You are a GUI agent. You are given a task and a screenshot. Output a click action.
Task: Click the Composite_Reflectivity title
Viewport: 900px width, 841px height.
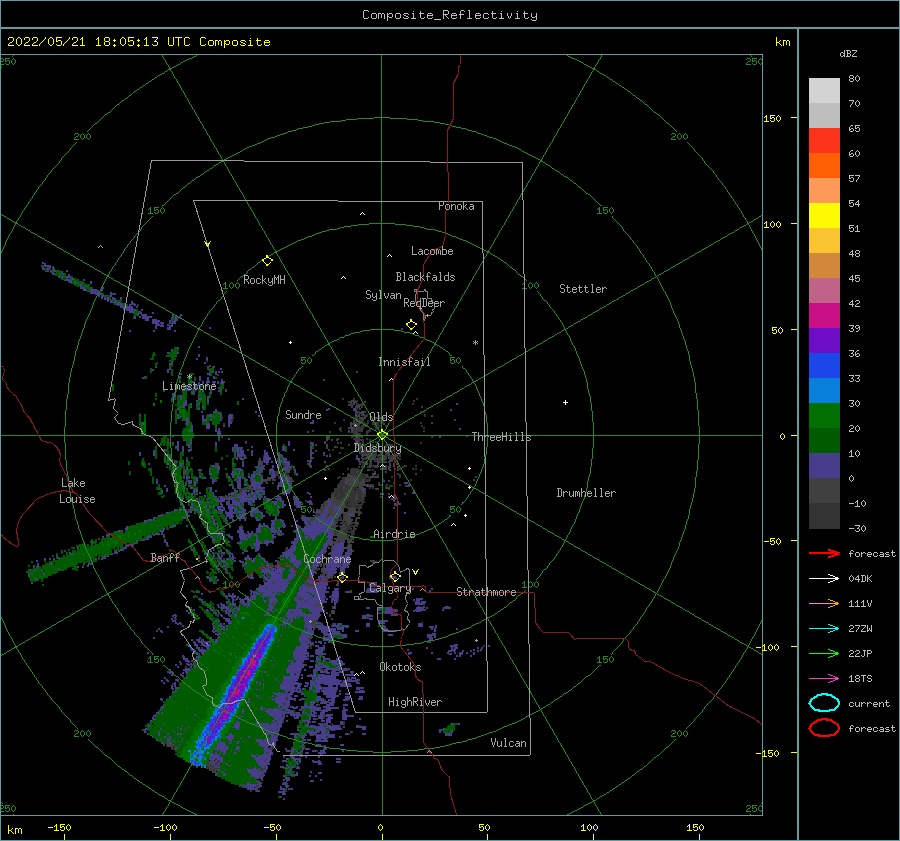pos(450,15)
